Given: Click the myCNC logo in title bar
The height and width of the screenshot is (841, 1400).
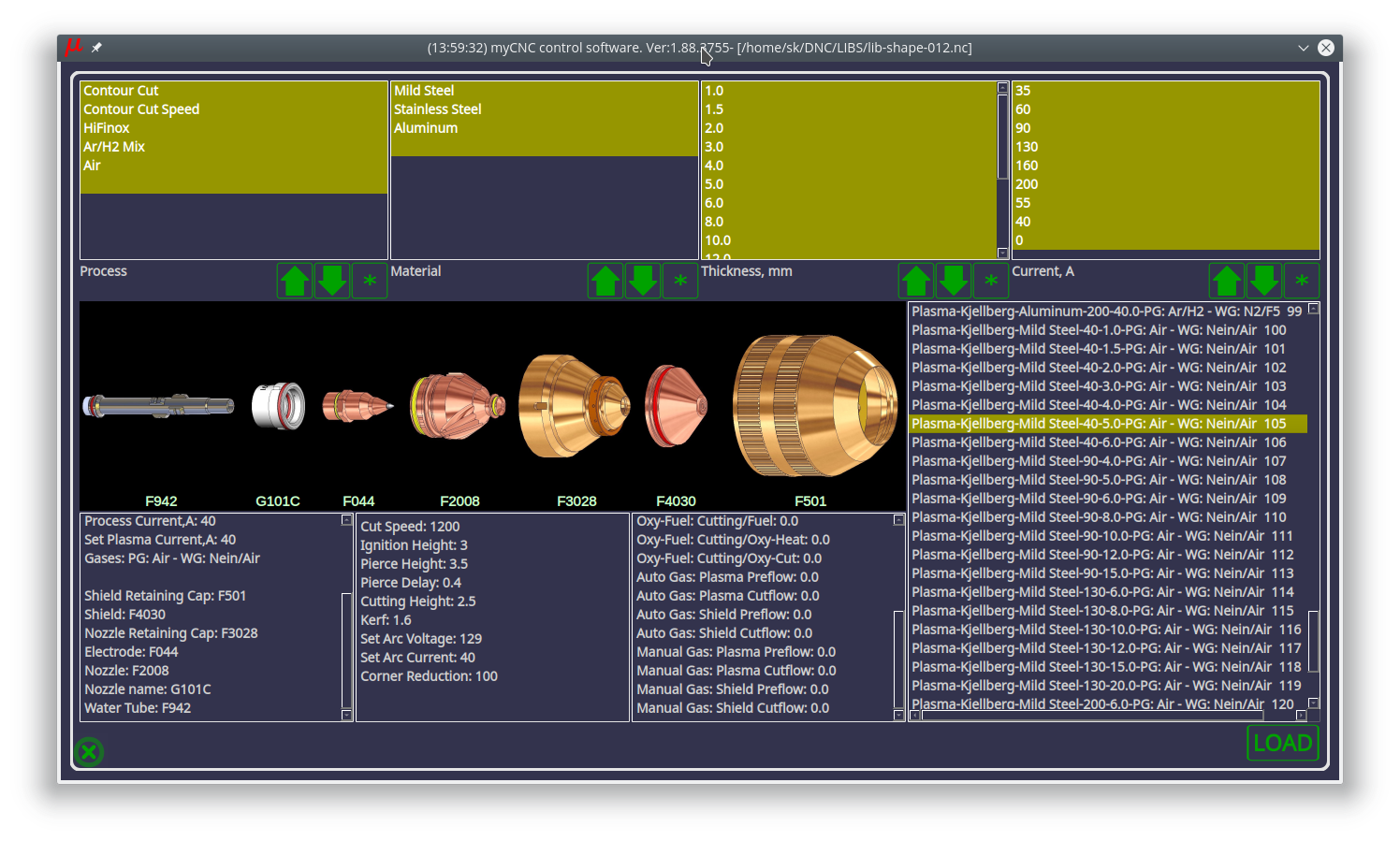Looking at the screenshot, I should click(x=74, y=47).
